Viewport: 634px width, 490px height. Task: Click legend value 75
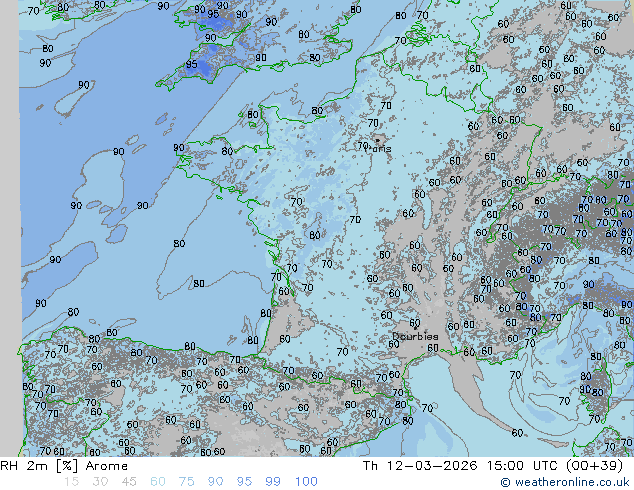click(186, 482)
